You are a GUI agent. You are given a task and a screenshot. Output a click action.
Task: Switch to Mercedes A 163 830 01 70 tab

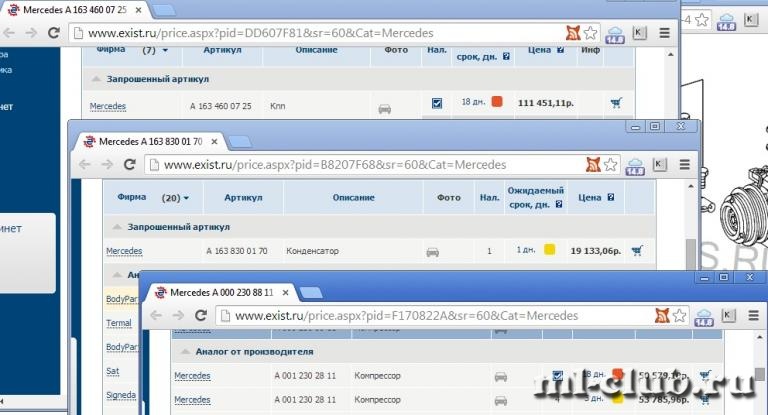[x=150, y=142]
